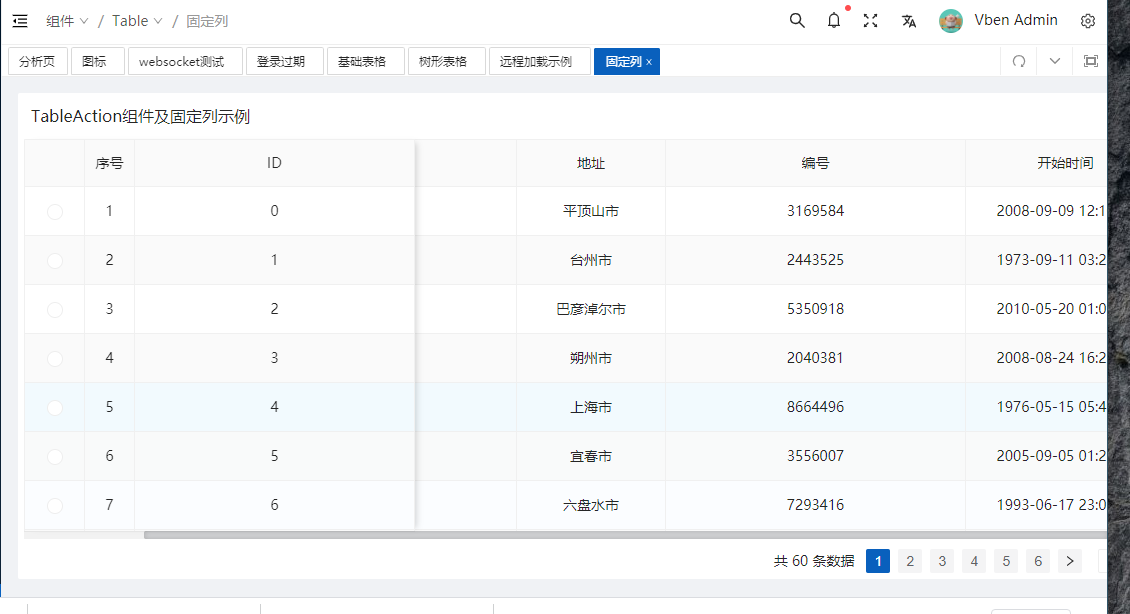Toggle the sidebar with the hamburger menu icon
Screen dimensions: 1130x614
[19, 20]
